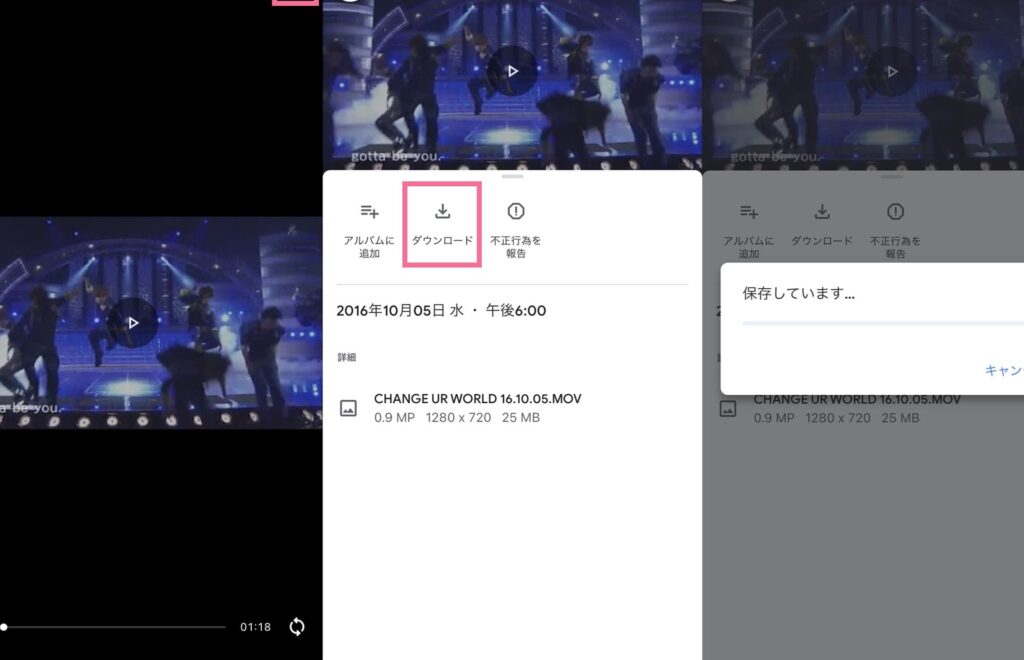Image resolution: width=1024 pixels, height=660 pixels.
Task: Tap the image file icon in the middle sheet
Action: pos(349,408)
